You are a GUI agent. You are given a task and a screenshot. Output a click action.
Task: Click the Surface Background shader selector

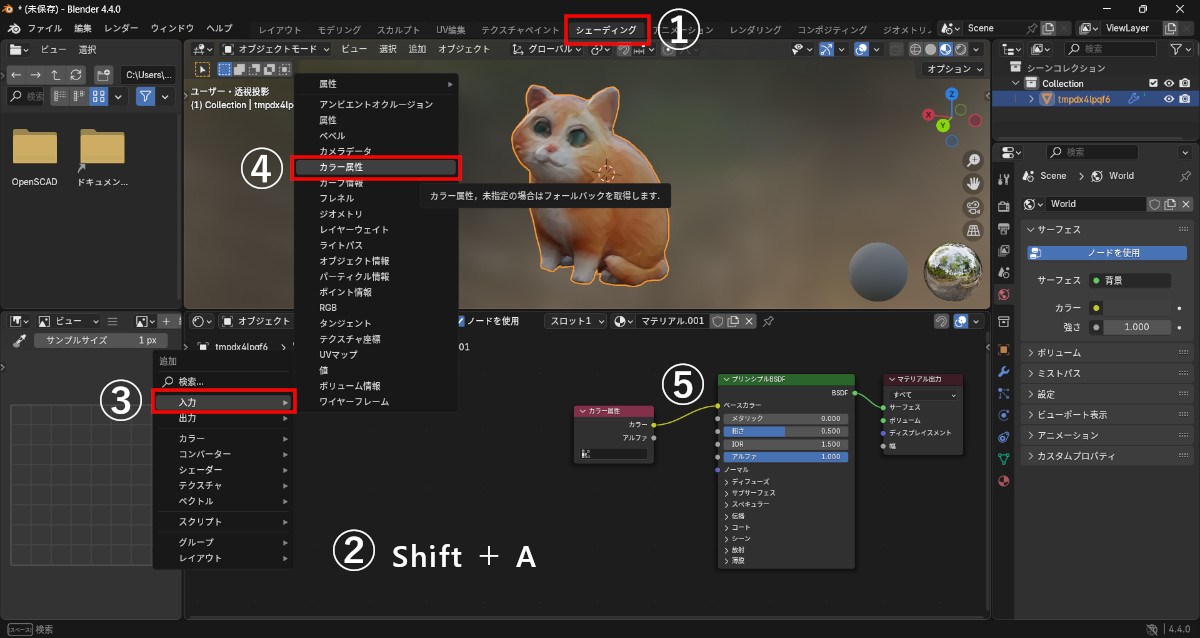point(1130,281)
